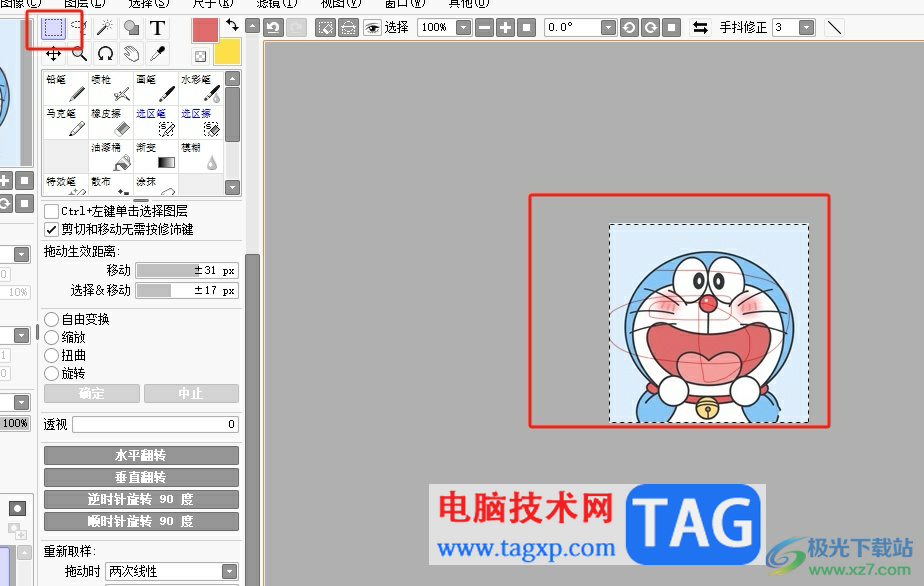Viewport: 924px width, 586px height.
Task: Choose the 选区笔 selection pen
Action: (155, 122)
